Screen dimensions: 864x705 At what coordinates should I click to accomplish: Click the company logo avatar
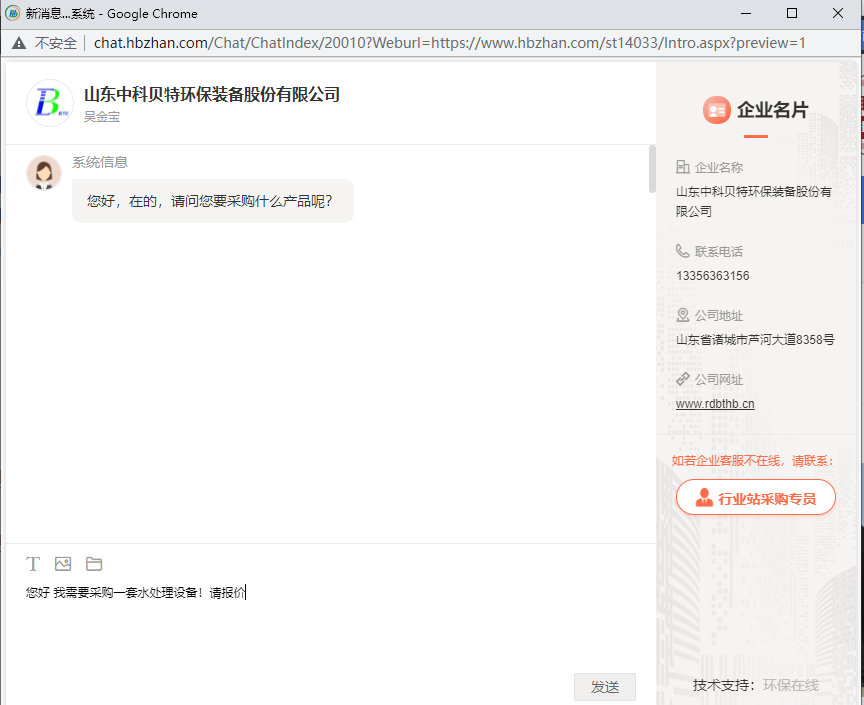(50, 103)
